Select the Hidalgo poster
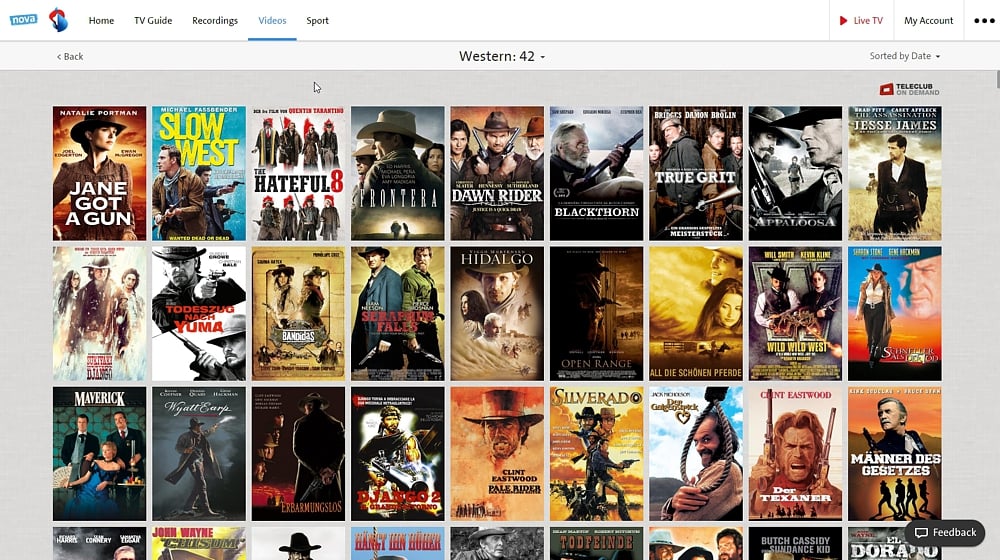 497,314
